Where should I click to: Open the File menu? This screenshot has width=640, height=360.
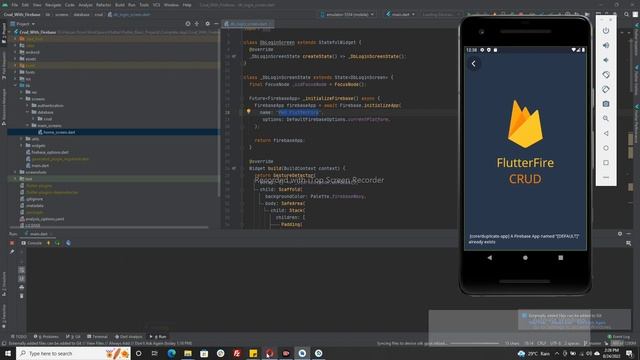click(x=15, y=5)
